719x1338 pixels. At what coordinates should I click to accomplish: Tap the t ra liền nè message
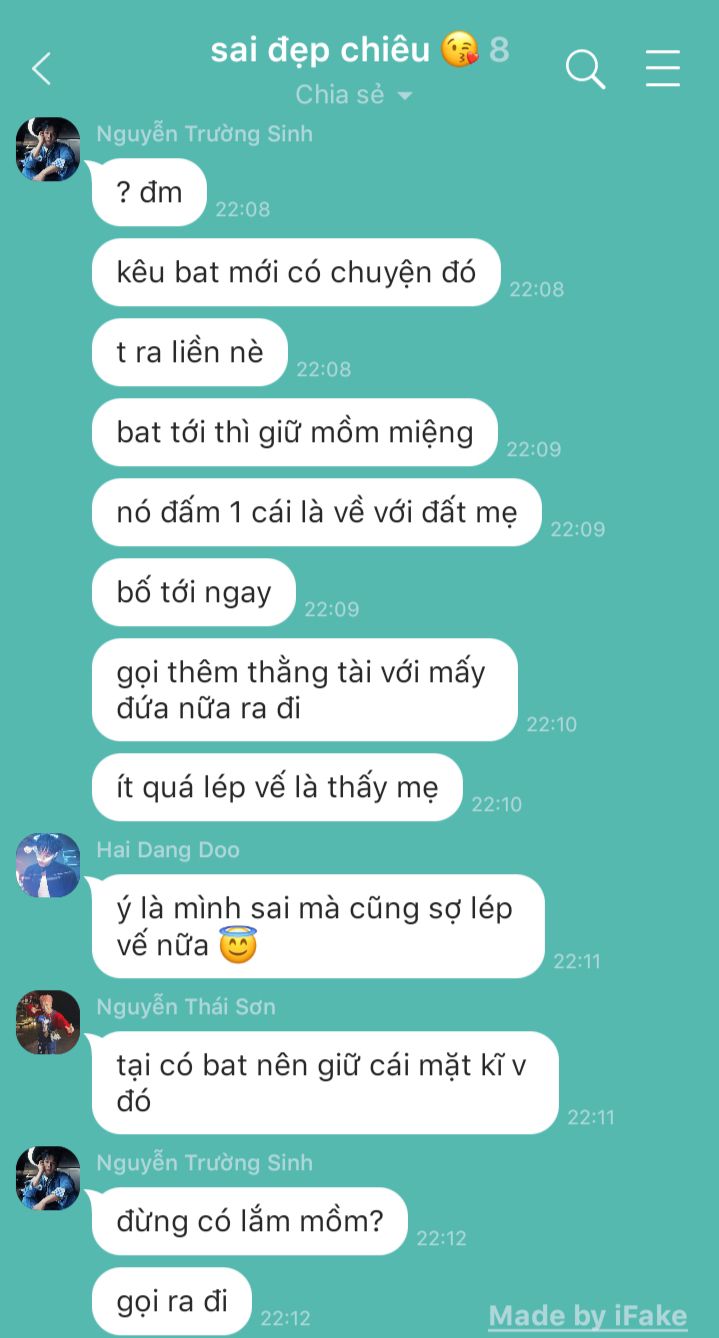tap(190, 352)
